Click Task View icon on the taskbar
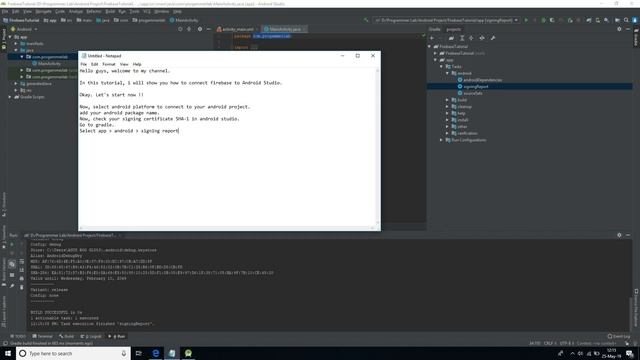Image resolution: width=640 pixels, height=360 pixels. pyautogui.click(x=138, y=353)
